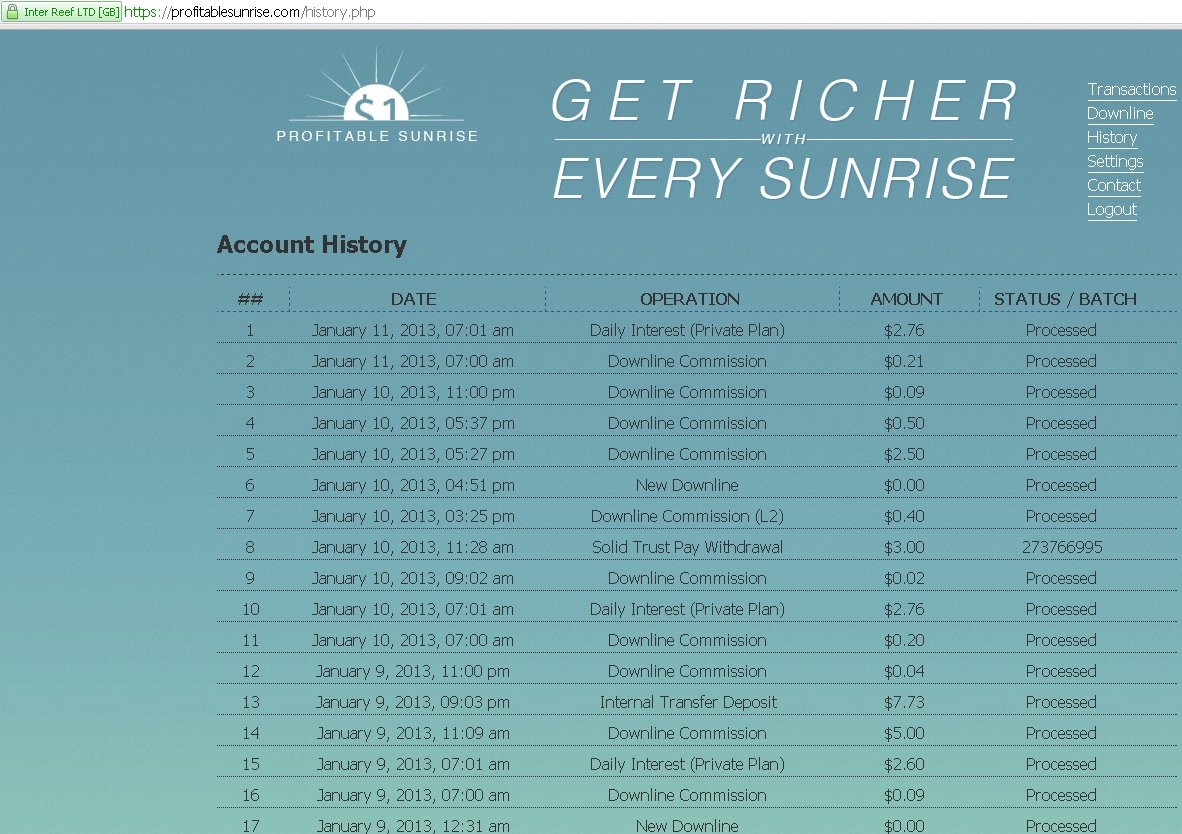The image size is (1182, 834).
Task: Select the date January 10, 2013, 09:02 am
Action: coord(412,578)
